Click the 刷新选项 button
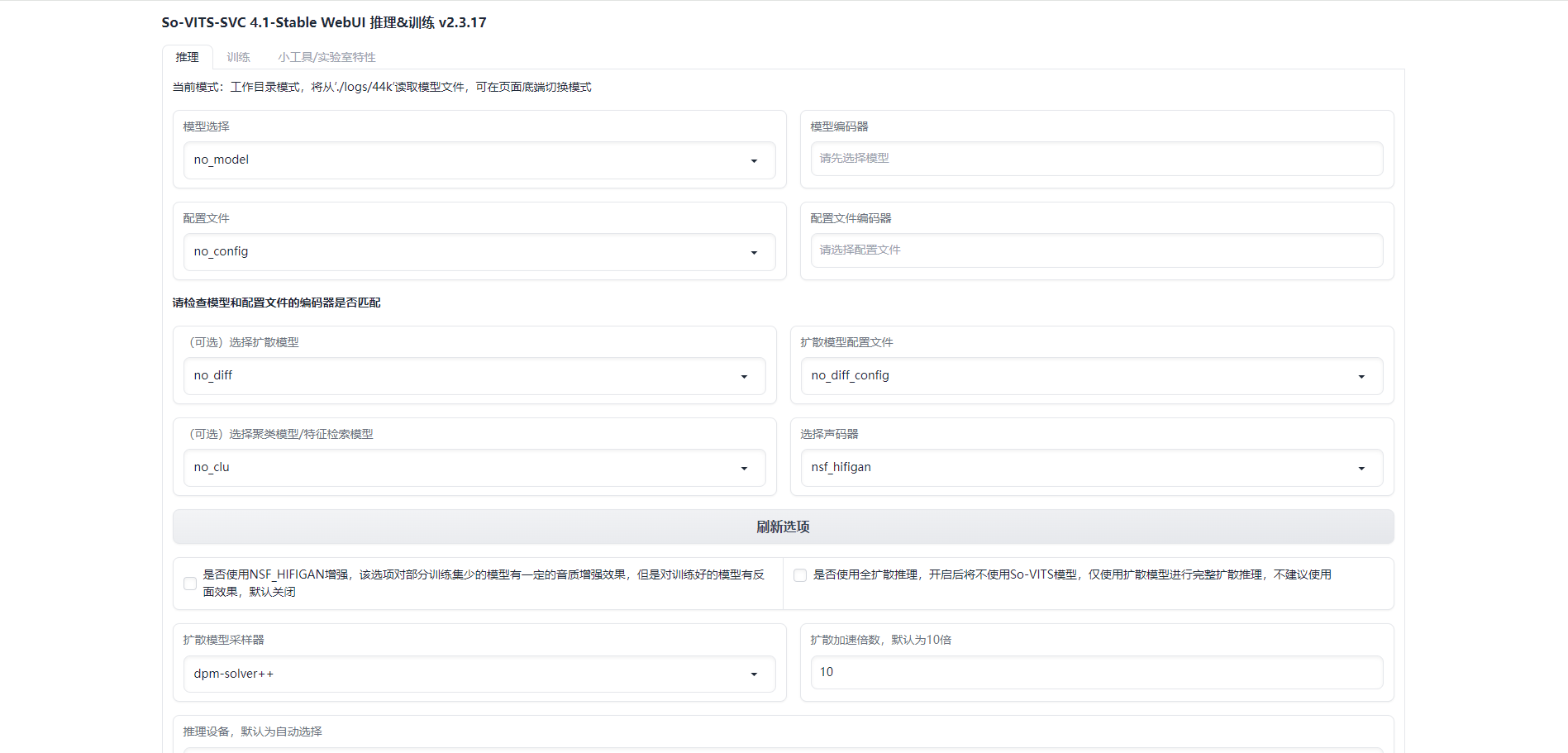The height and width of the screenshot is (753, 1568). [783, 527]
